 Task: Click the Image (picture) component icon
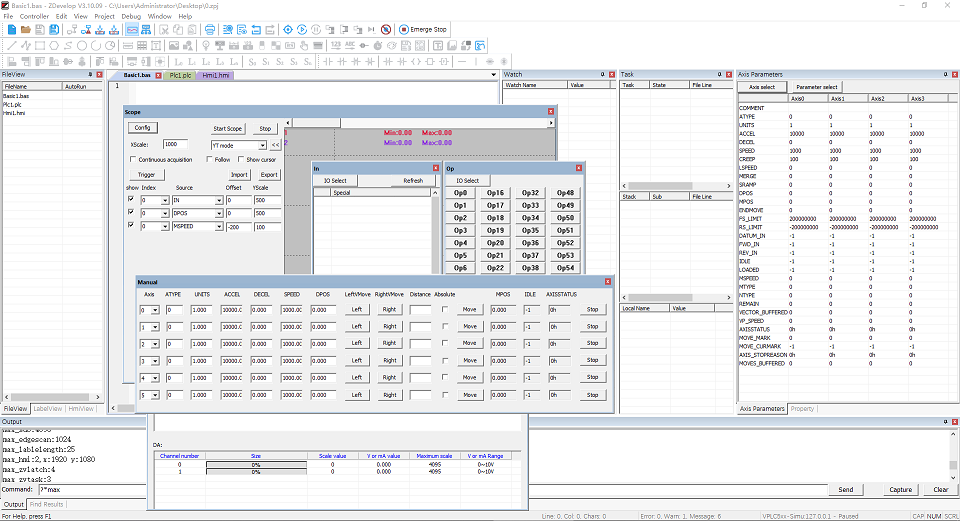[x=174, y=45]
